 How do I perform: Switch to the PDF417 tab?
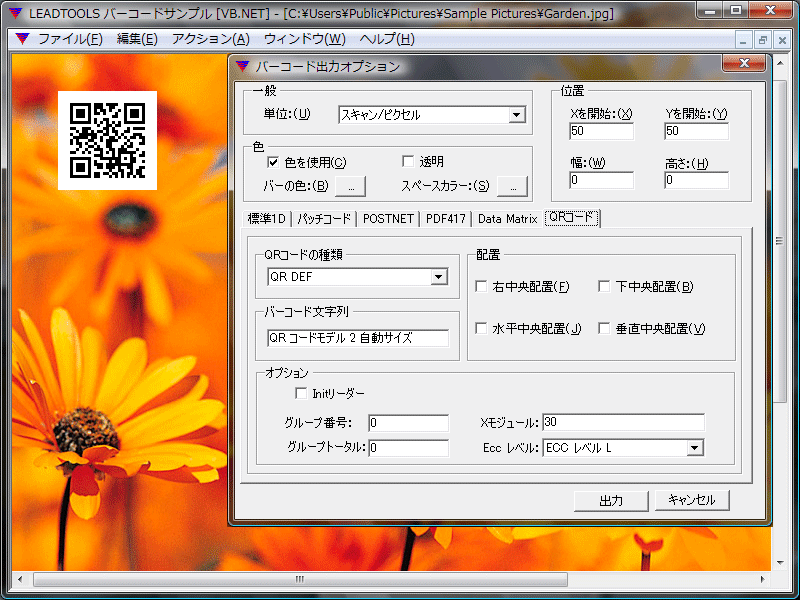446,218
